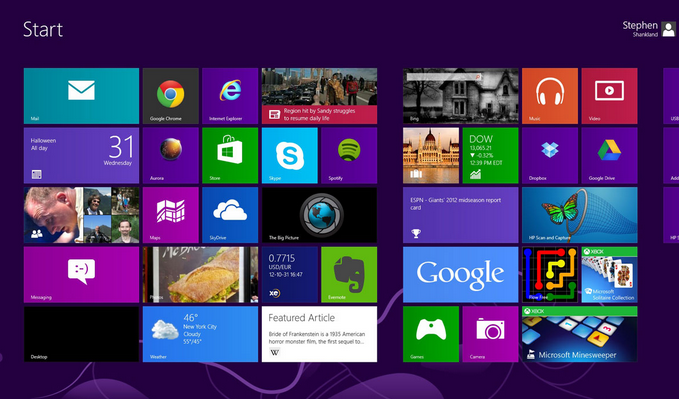This screenshot has height=399, width=679.
Task: Open the Halloween calendar tile
Action: [x=81, y=156]
